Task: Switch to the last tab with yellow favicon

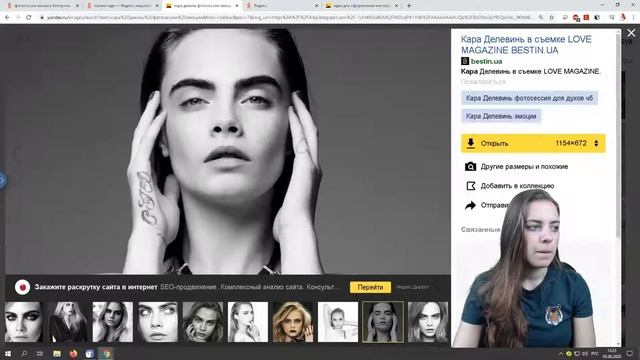Action: [361, 6]
